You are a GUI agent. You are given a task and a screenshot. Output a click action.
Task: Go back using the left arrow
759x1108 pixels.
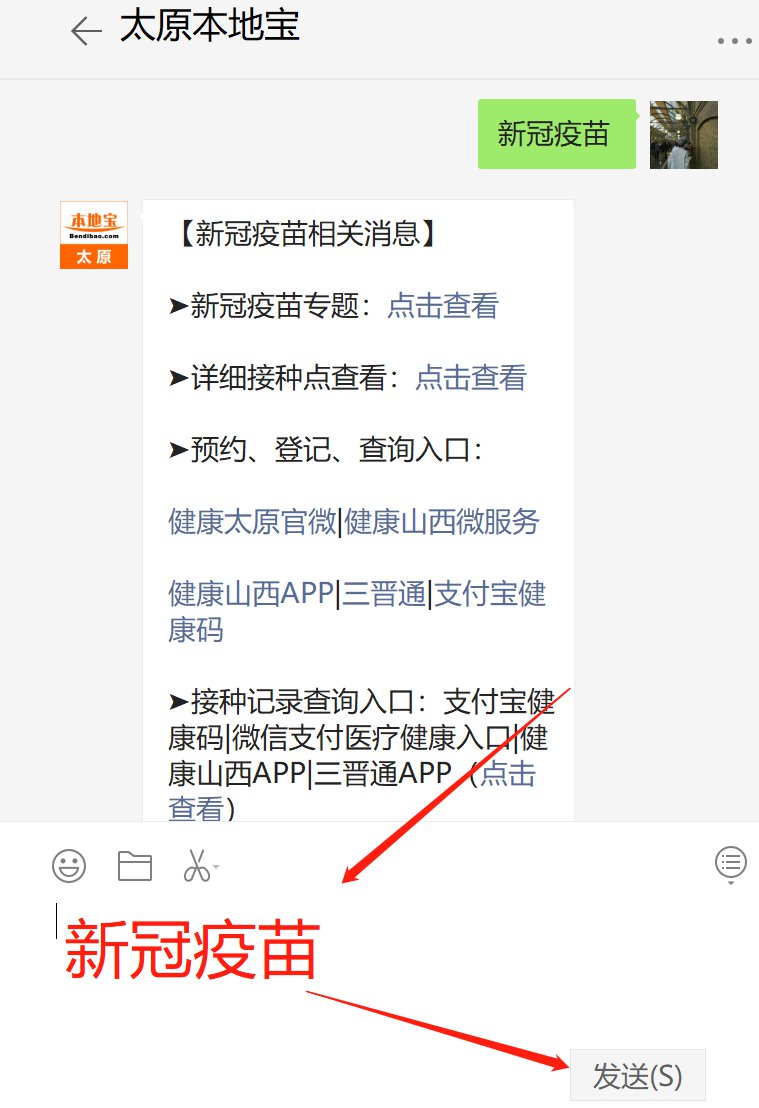[x=86, y=31]
